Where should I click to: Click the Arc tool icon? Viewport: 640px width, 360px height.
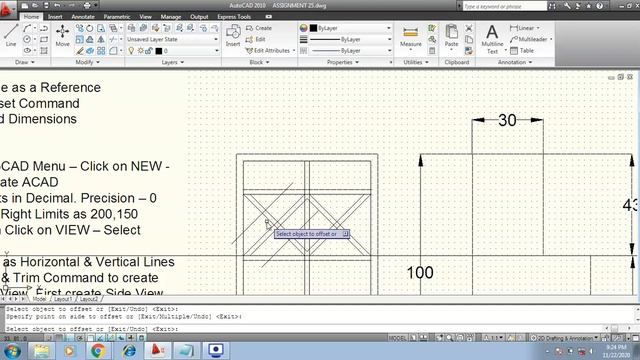pyautogui.click(x=27, y=28)
